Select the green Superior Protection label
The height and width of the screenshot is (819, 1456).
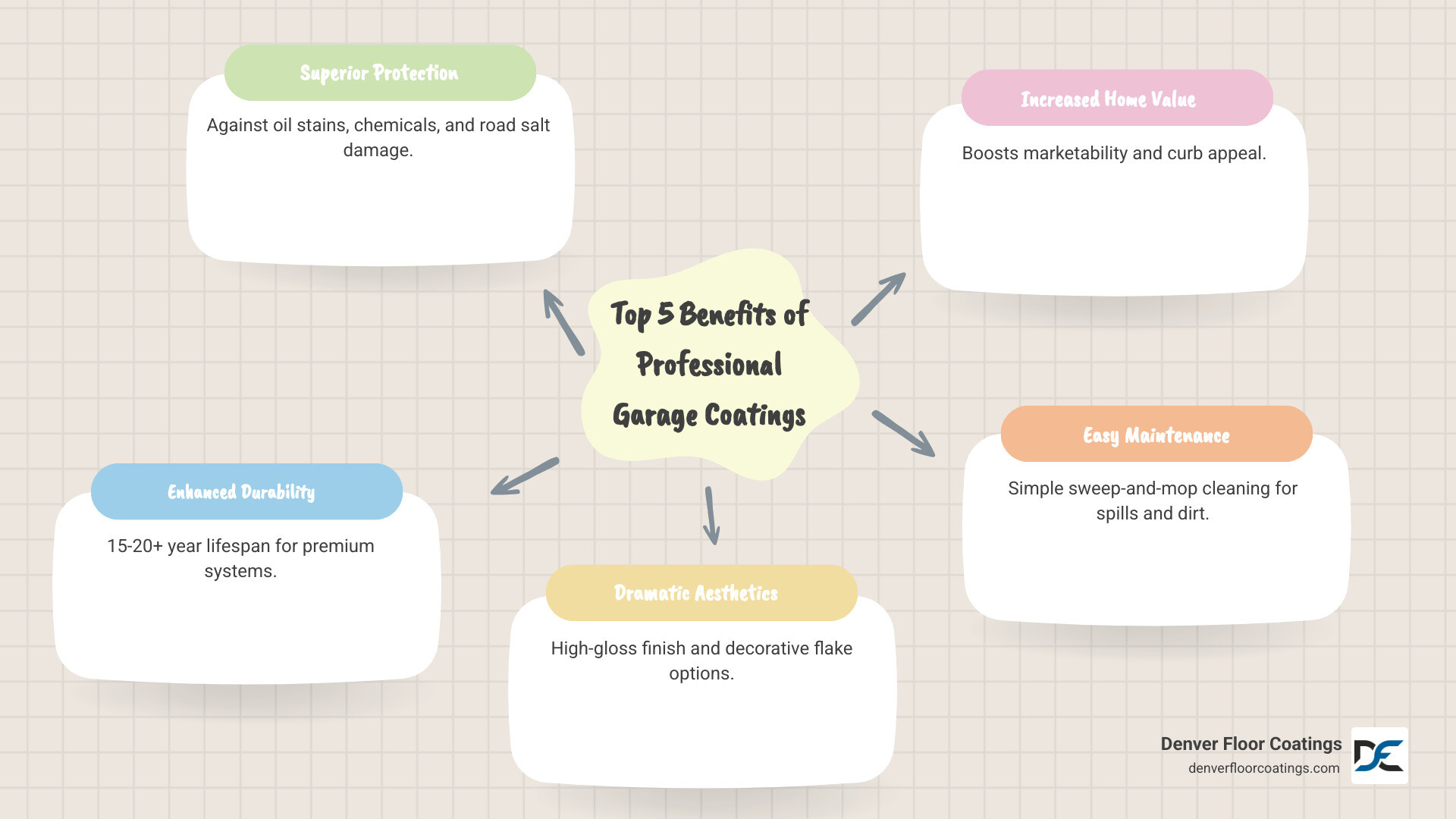tap(380, 73)
